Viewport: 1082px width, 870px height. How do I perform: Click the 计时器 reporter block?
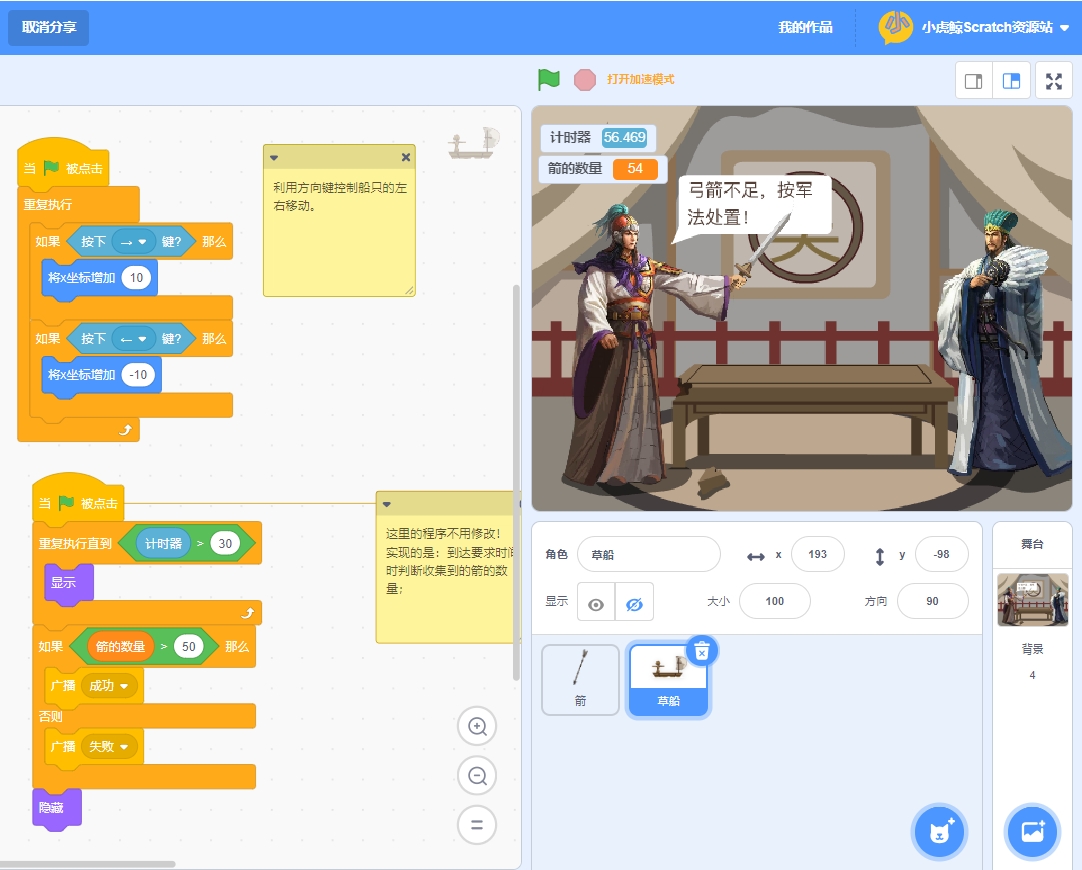point(163,544)
